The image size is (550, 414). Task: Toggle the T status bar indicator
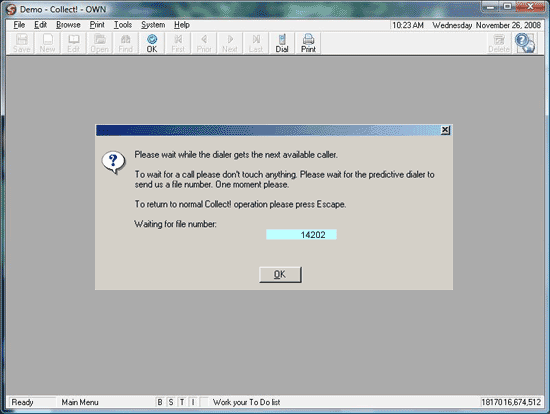pyautogui.click(x=182, y=402)
